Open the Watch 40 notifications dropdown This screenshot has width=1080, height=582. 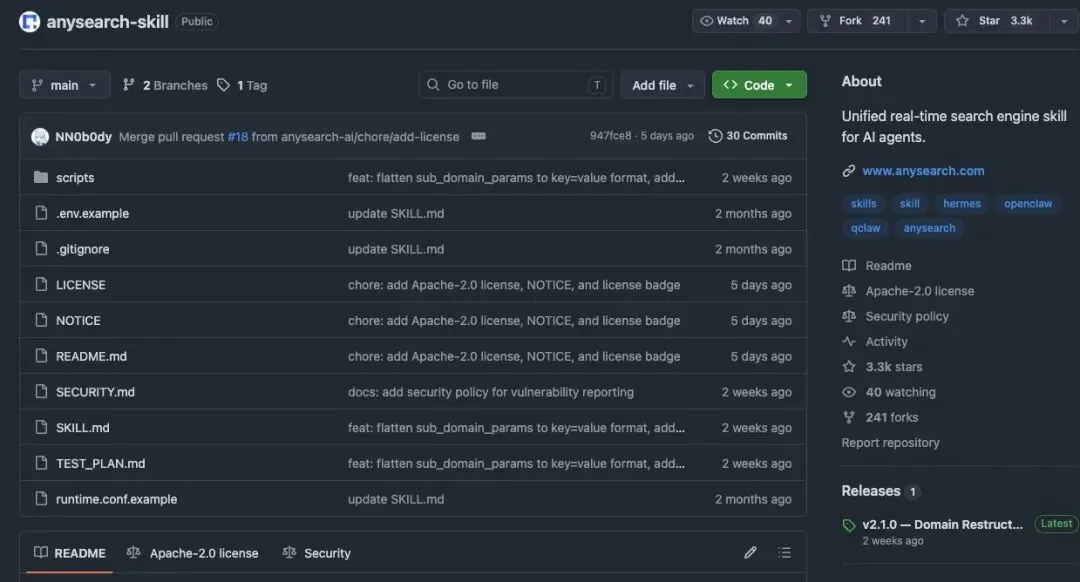(x=746, y=21)
